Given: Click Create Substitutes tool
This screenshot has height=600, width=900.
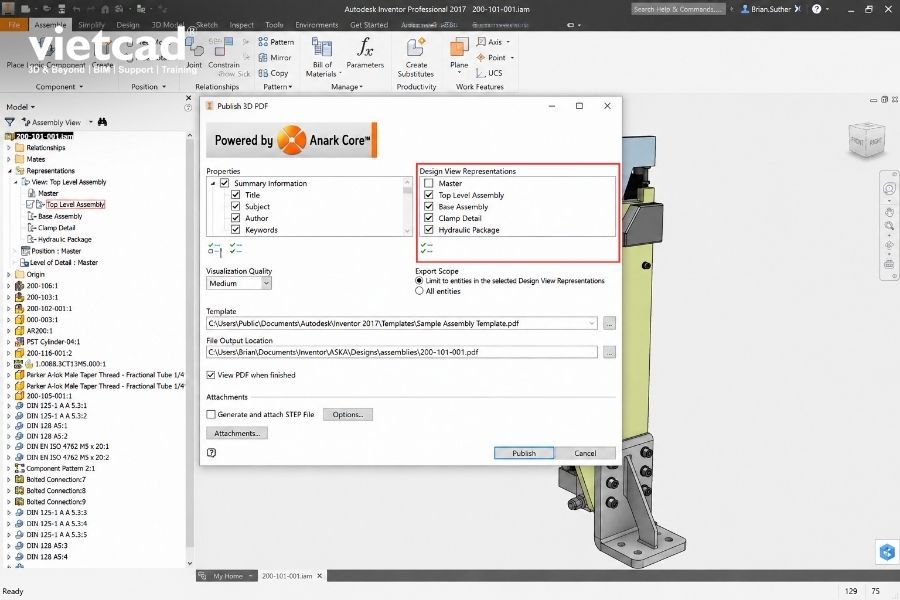Looking at the screenshot, I should coord(416,57).
